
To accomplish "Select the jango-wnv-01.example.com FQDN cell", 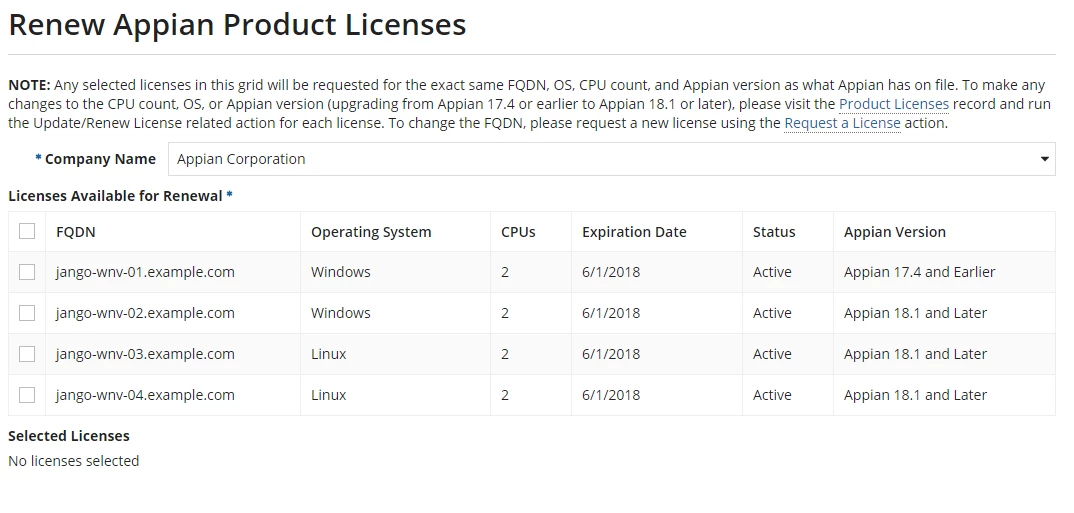I will point(145,272).
